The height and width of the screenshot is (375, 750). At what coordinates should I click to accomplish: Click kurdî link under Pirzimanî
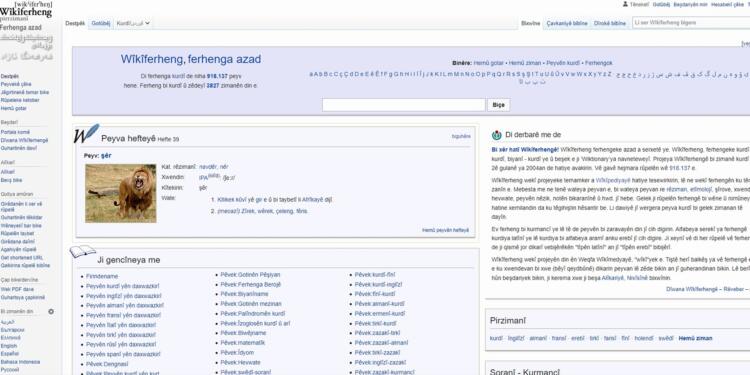click(496, 338)
